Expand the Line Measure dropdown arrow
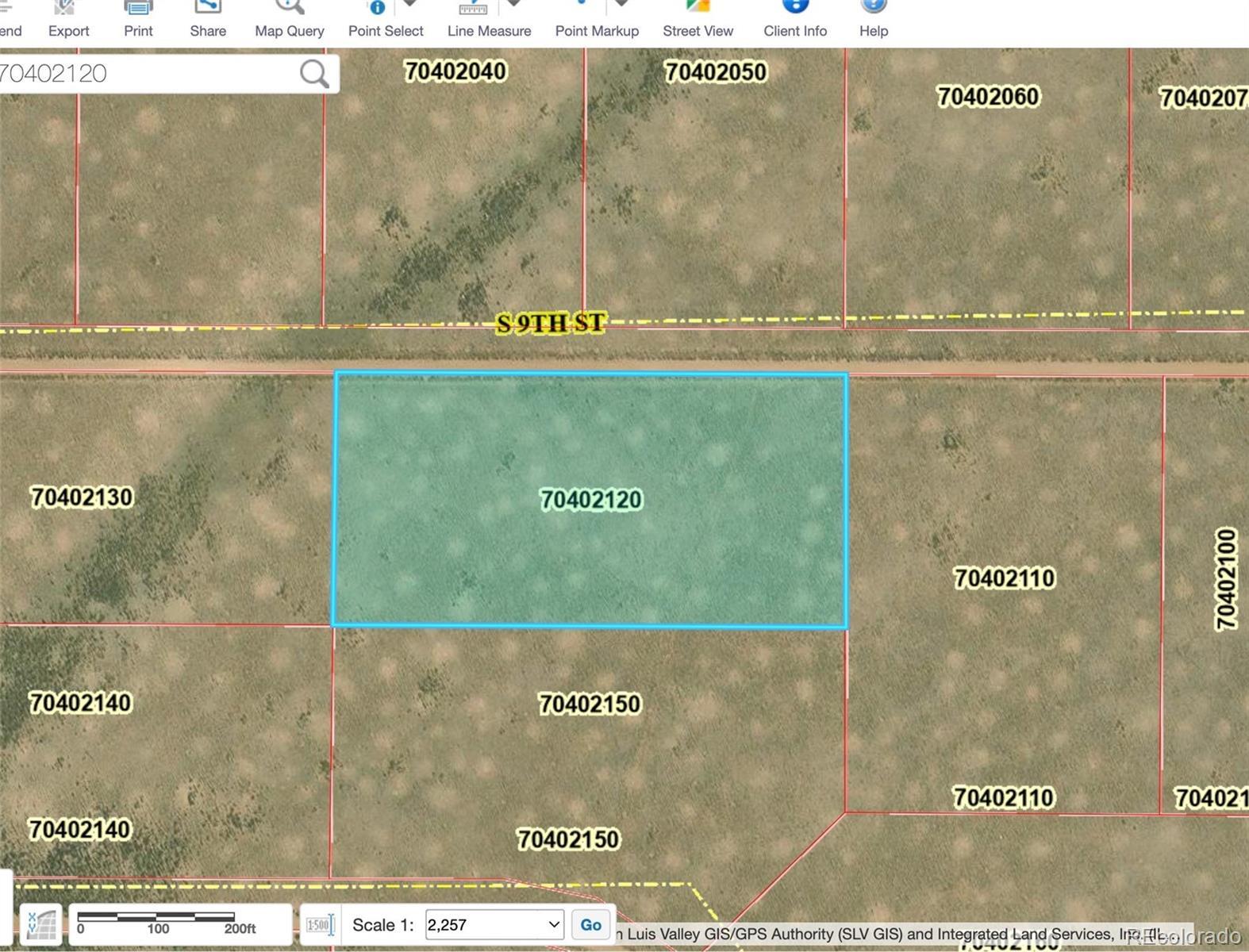Viewport: 1249px width, 952px height. (514, 5)
